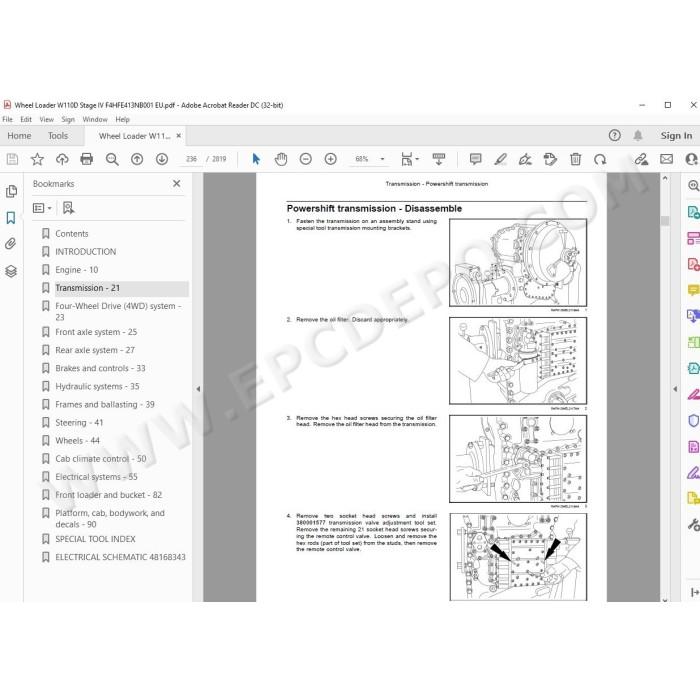Print the document with the printer icon

click(87, 159)
